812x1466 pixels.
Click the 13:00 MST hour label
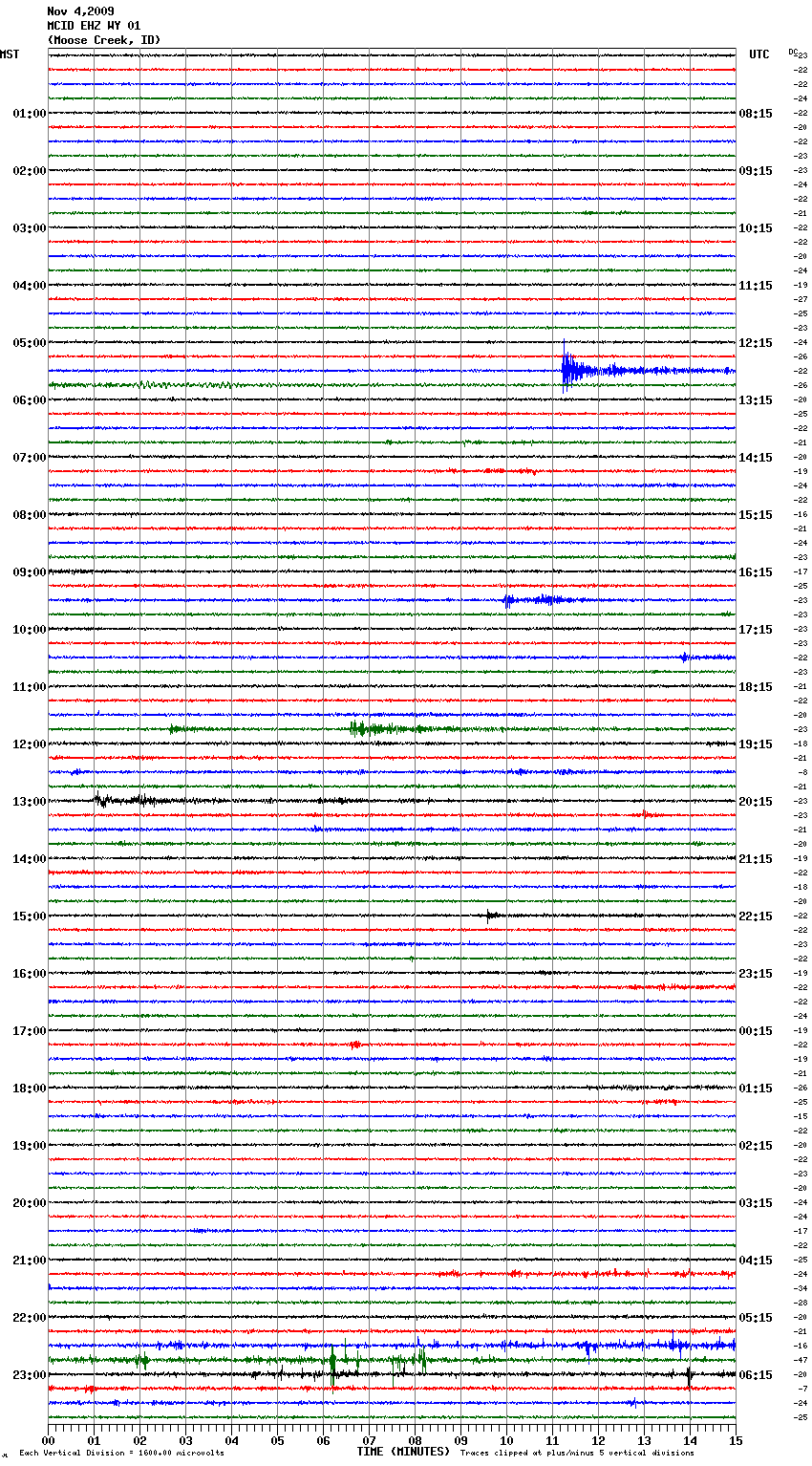29,802
